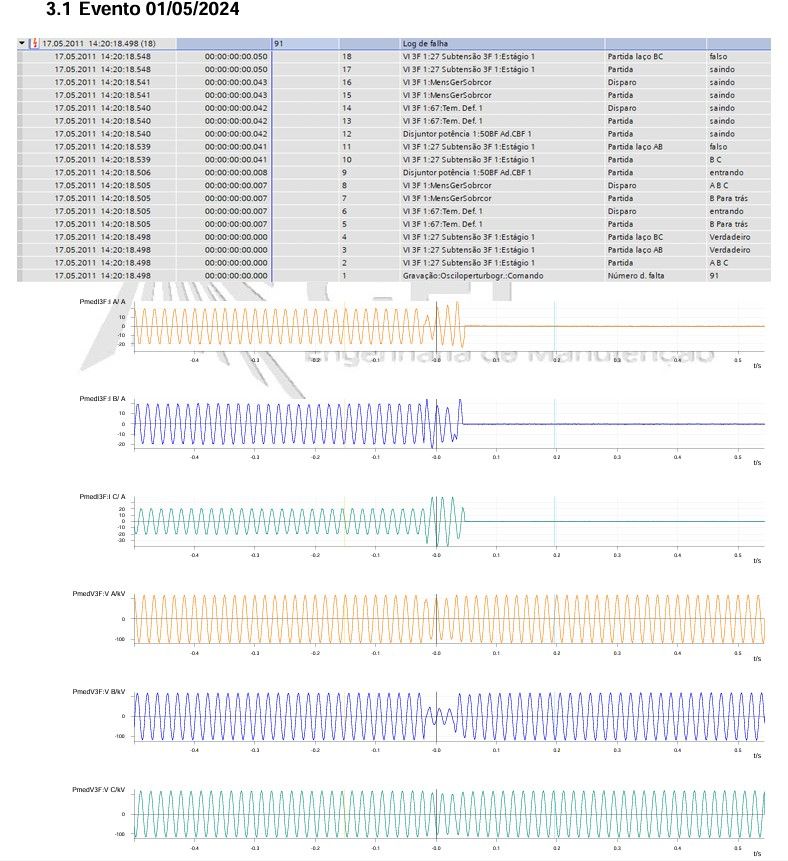Select row number 17 in fault log
788x861 pixels.
[347, 69]
